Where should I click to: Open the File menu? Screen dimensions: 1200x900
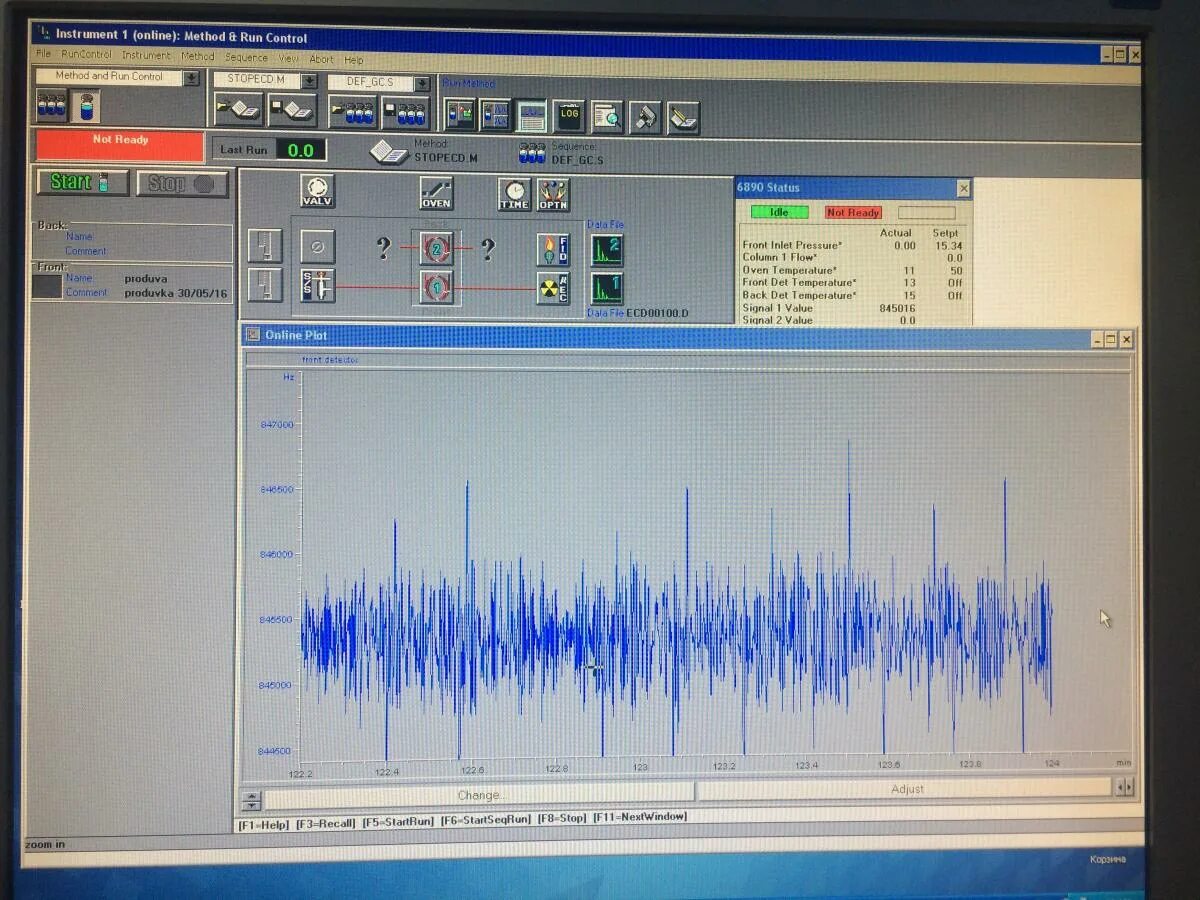tap(44, 54)
